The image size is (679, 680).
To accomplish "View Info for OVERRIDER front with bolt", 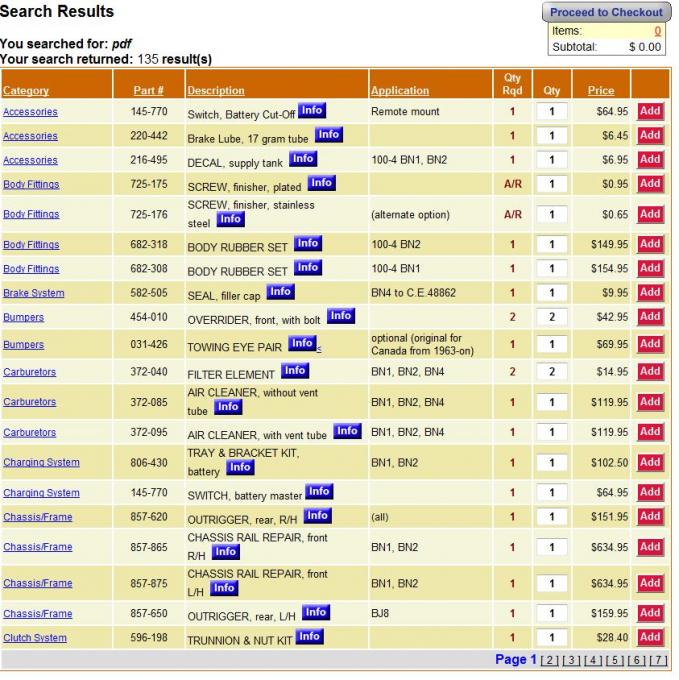I will point(340,316).
